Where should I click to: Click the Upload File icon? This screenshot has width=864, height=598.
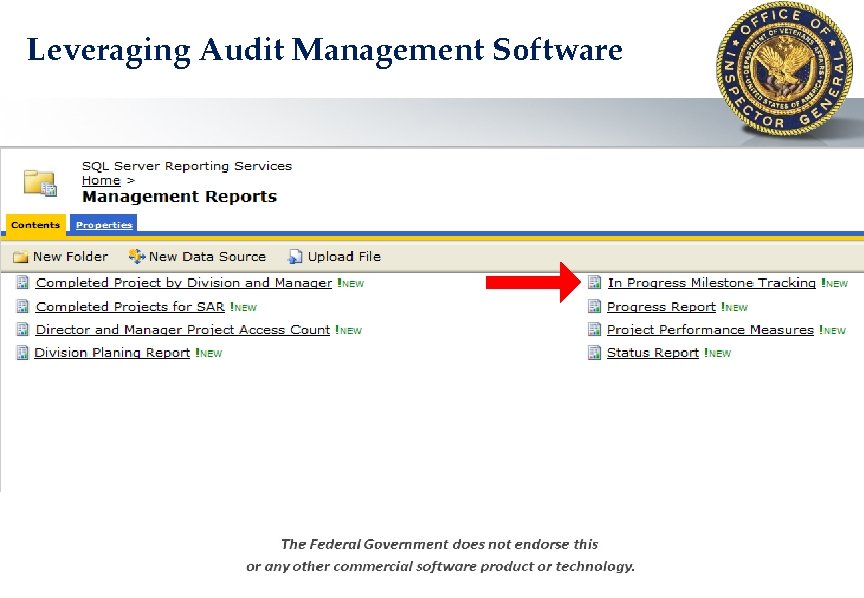click(295, 256)
